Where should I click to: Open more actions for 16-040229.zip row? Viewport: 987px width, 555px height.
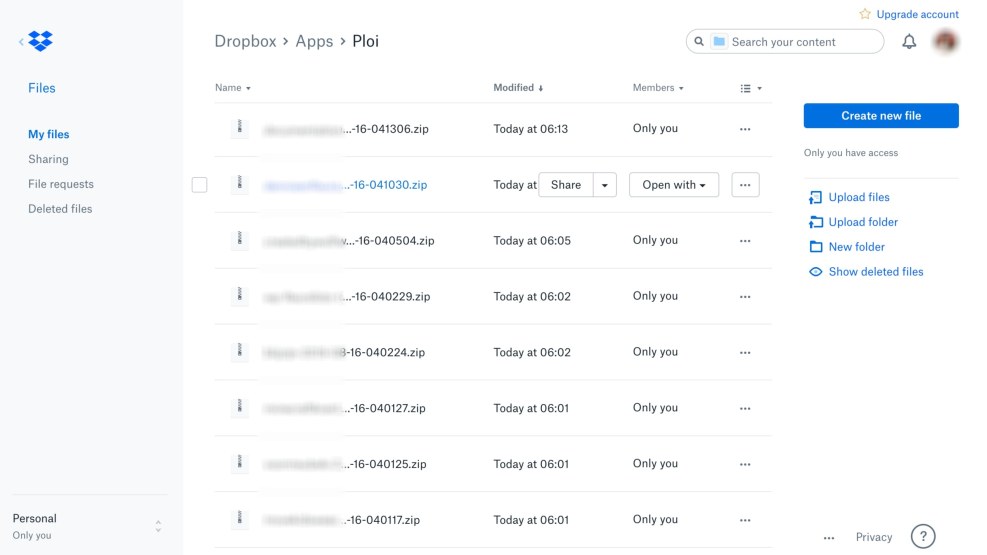745,296
